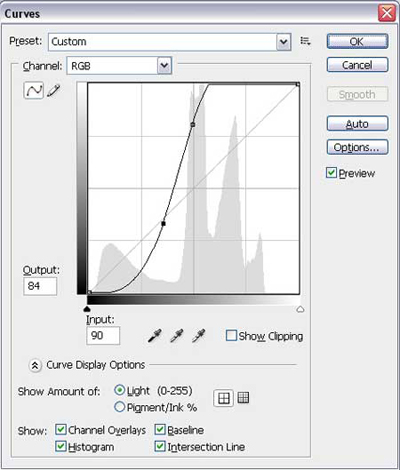Pick the gray point eyedropper
The image size is (400, 470).
[x=177, y=336]
